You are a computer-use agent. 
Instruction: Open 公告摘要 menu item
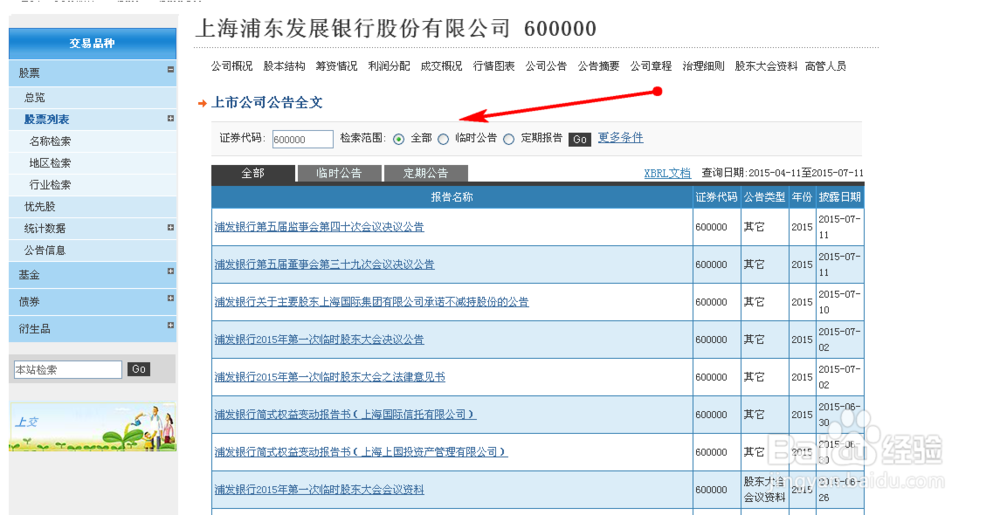[598, 66]
